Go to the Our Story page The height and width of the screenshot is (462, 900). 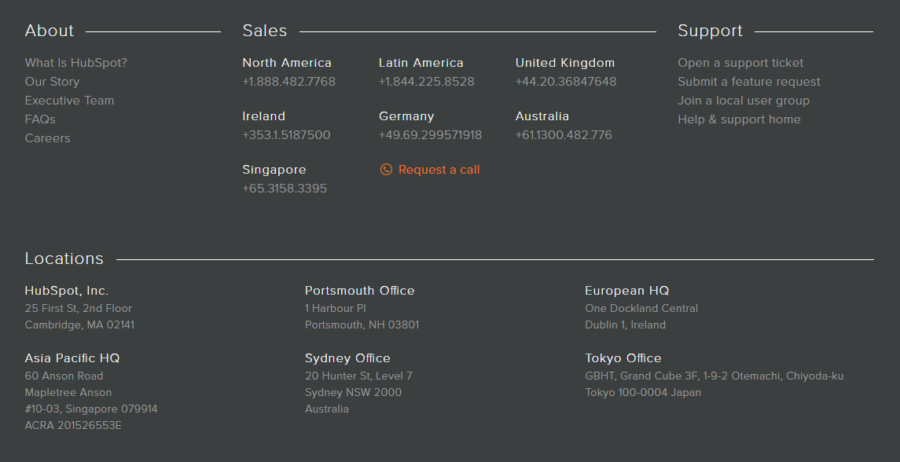coord(52,82)
